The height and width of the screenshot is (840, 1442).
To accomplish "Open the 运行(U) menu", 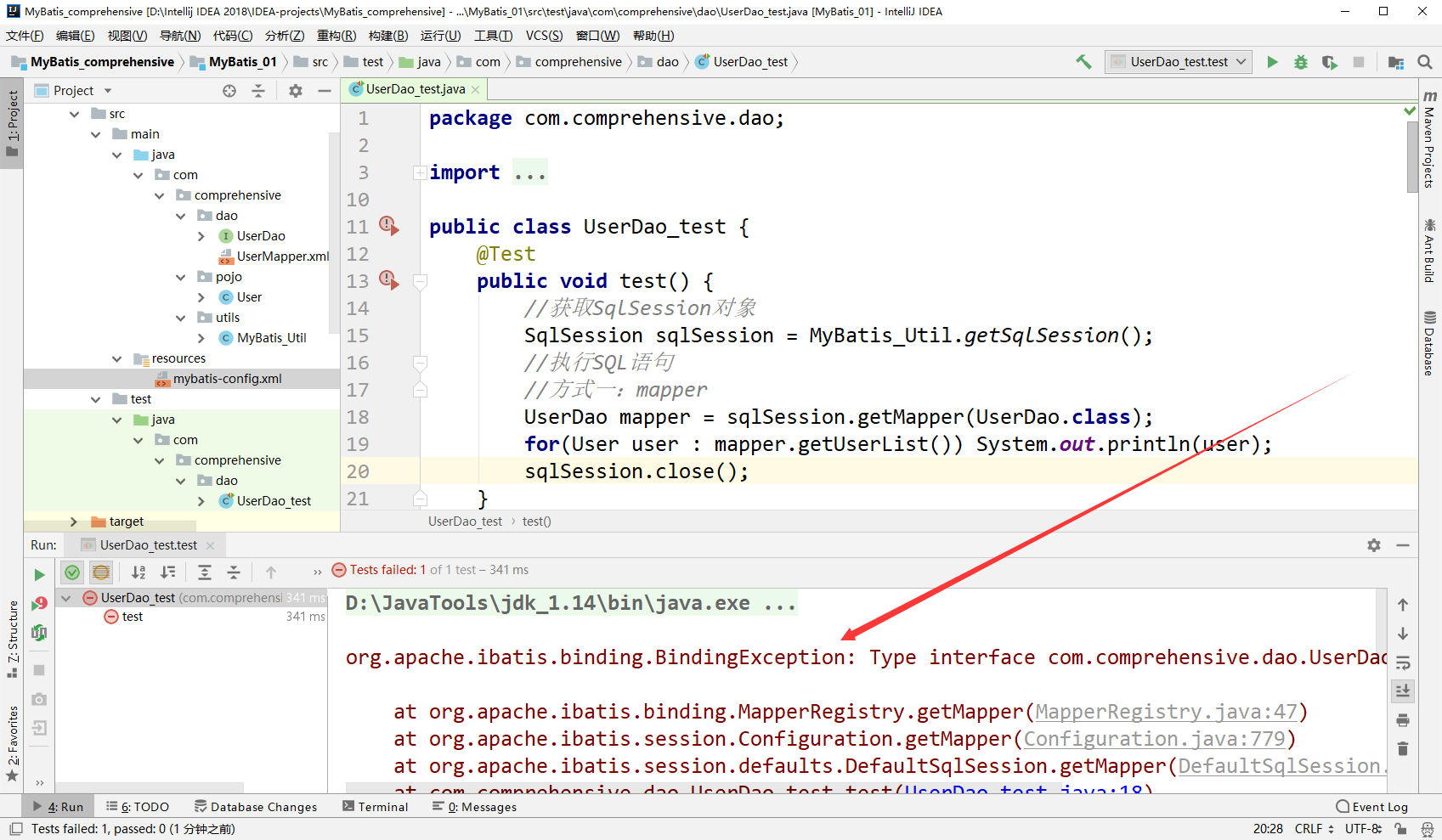I will pos(441,36).
